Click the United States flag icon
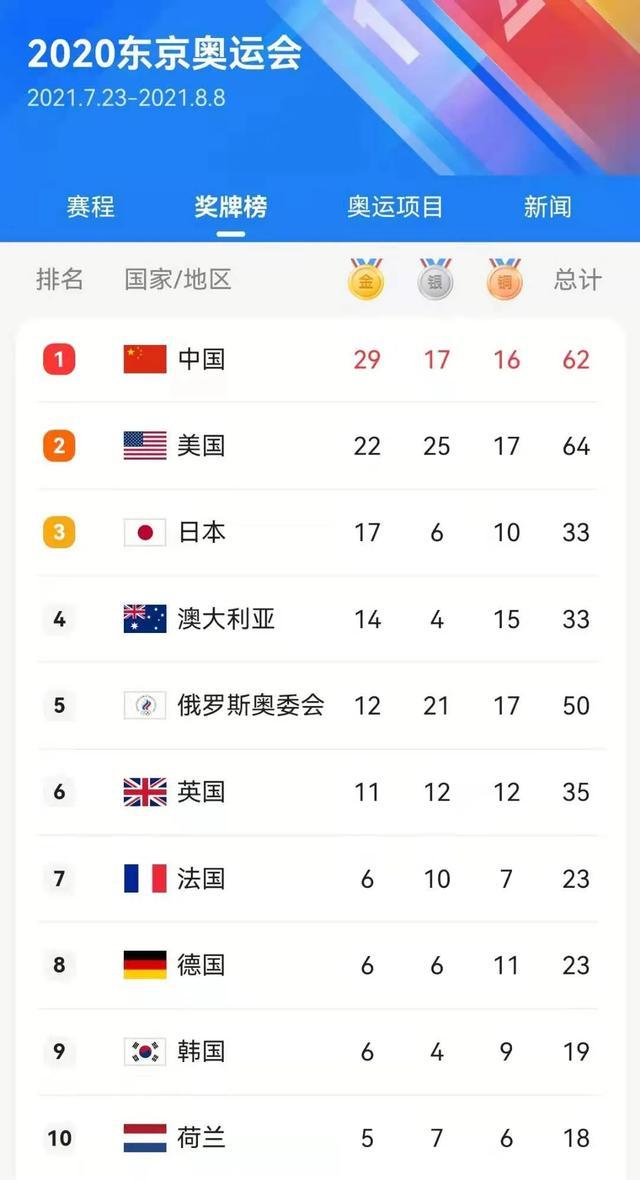The height and width of the screenshot is (1180, 640). click(145, 446)
